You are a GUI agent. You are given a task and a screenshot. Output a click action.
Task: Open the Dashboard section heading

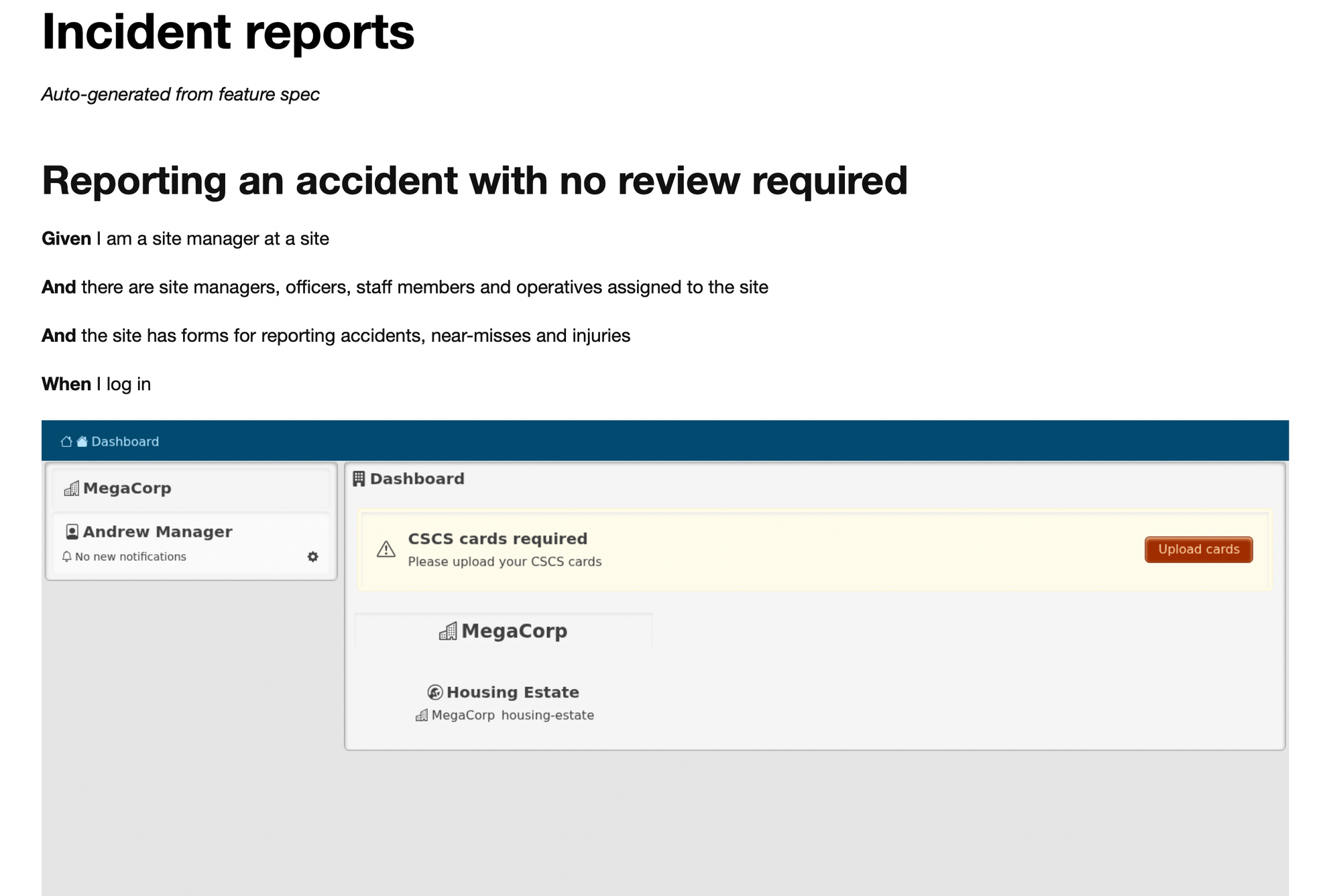coord(417,478)
